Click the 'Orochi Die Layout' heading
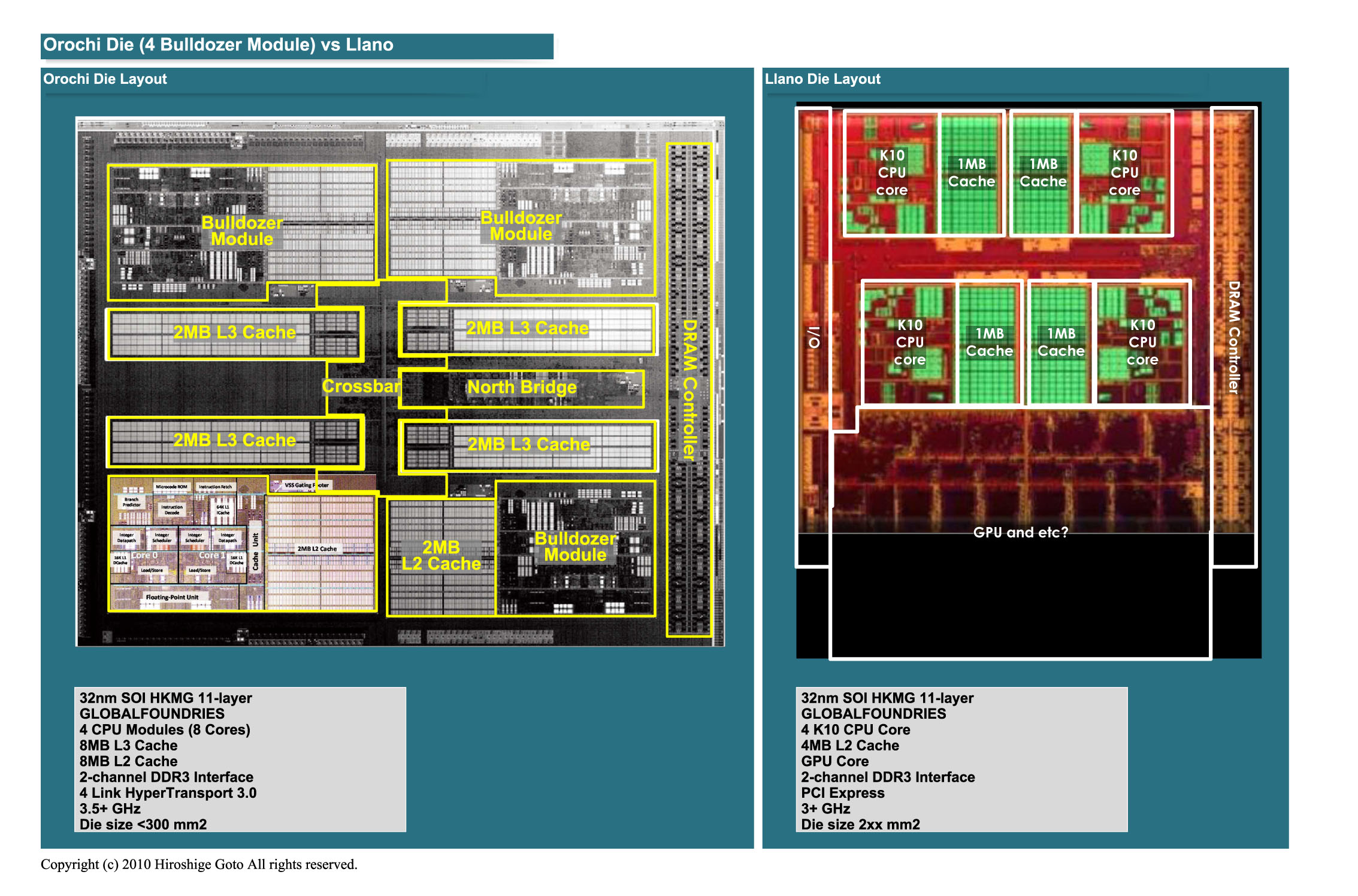The width and height of the screenshot is (1358, 896). tap(105, 79)
